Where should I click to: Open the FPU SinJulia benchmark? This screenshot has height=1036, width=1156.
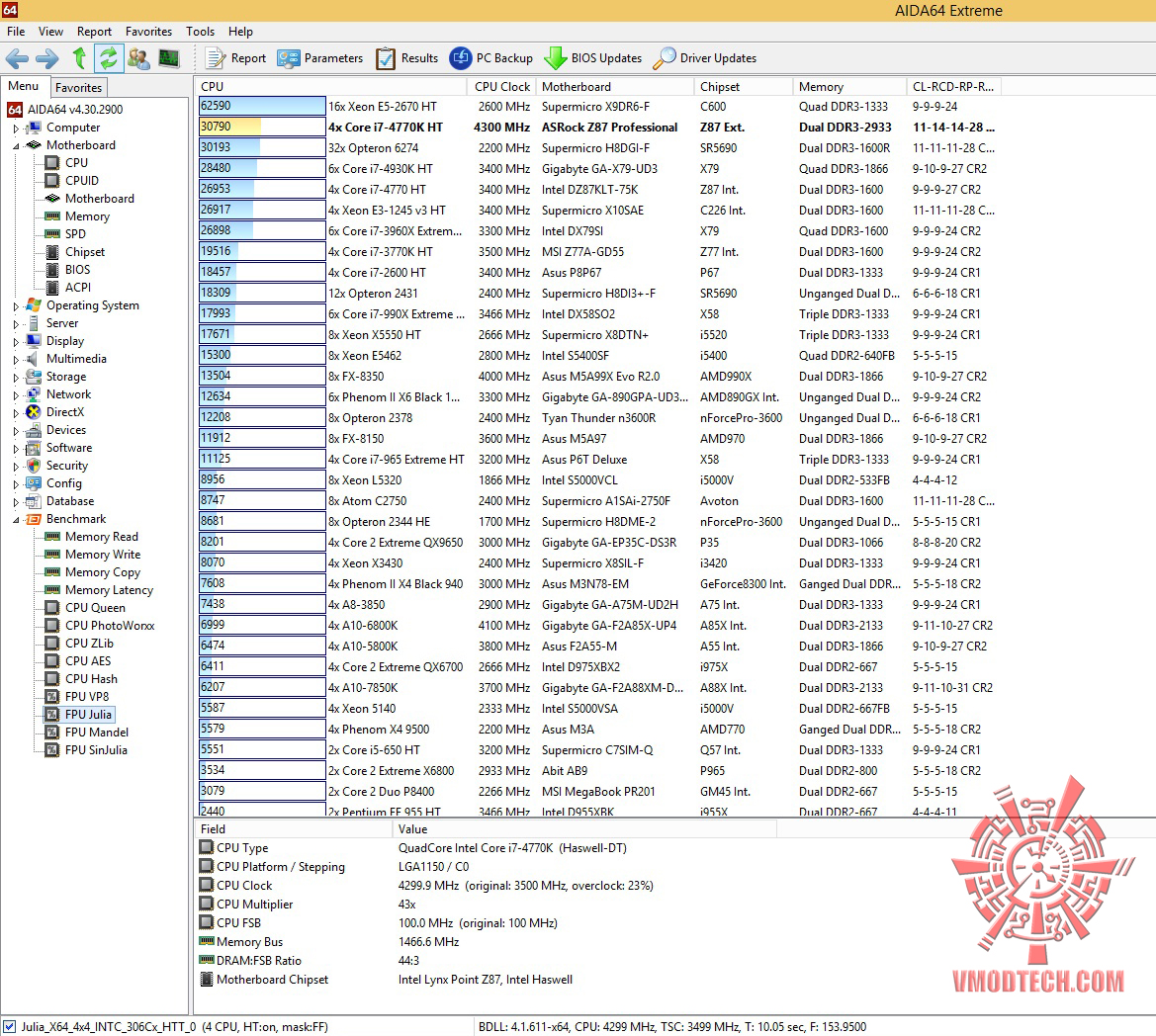coord(96,750)
